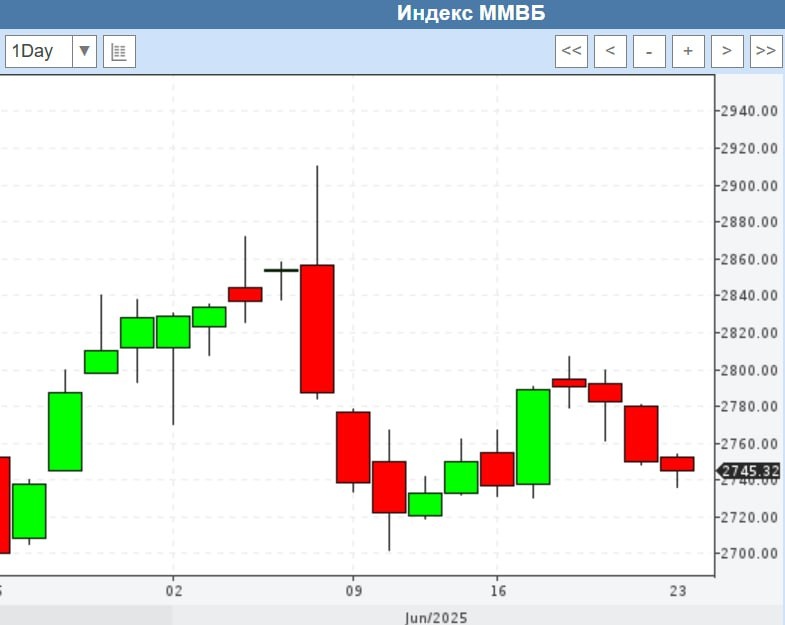Jump to chart start with << button

pos(571,51)
